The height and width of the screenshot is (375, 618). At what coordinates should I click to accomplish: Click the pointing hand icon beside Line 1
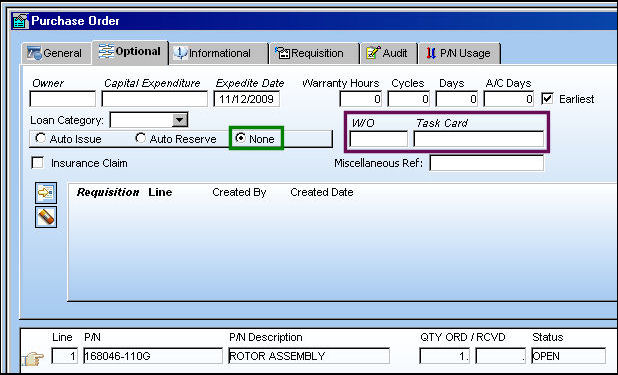pyautogui.click(x=33, y=358)
